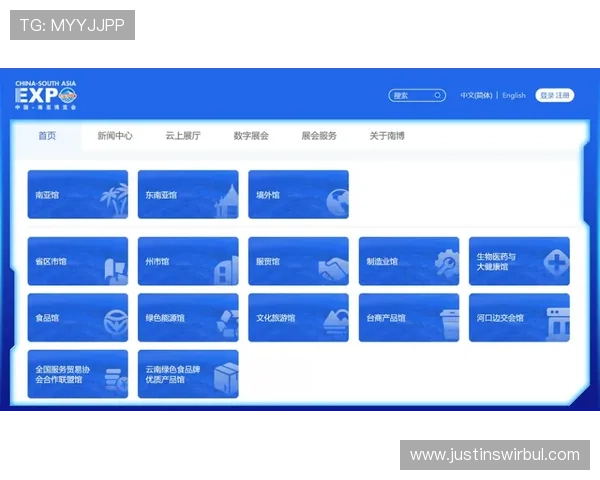
Task: Click the circular emblem icon on 食品馆 card
Action: [x=116, y=322]
